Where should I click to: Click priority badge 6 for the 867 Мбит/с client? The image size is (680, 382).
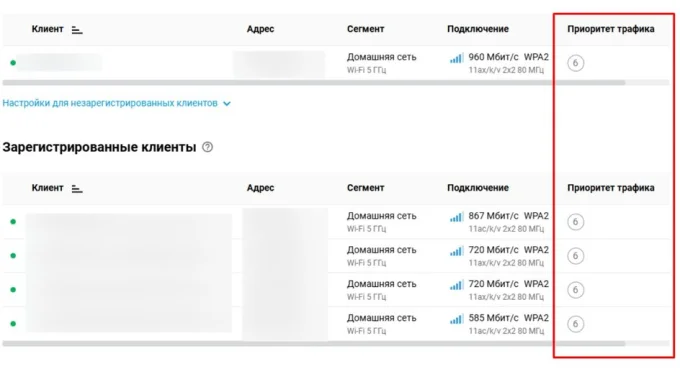coord(575,222)
